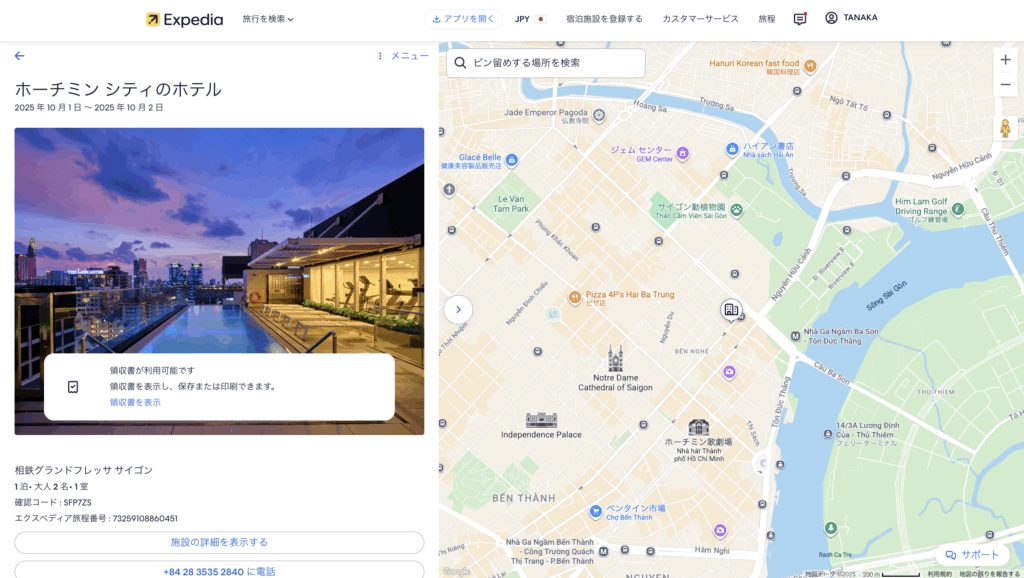Screen dimensions: 1024x578
Task: Open カスタマーサービス in the header
Action: tap(700, 19)
